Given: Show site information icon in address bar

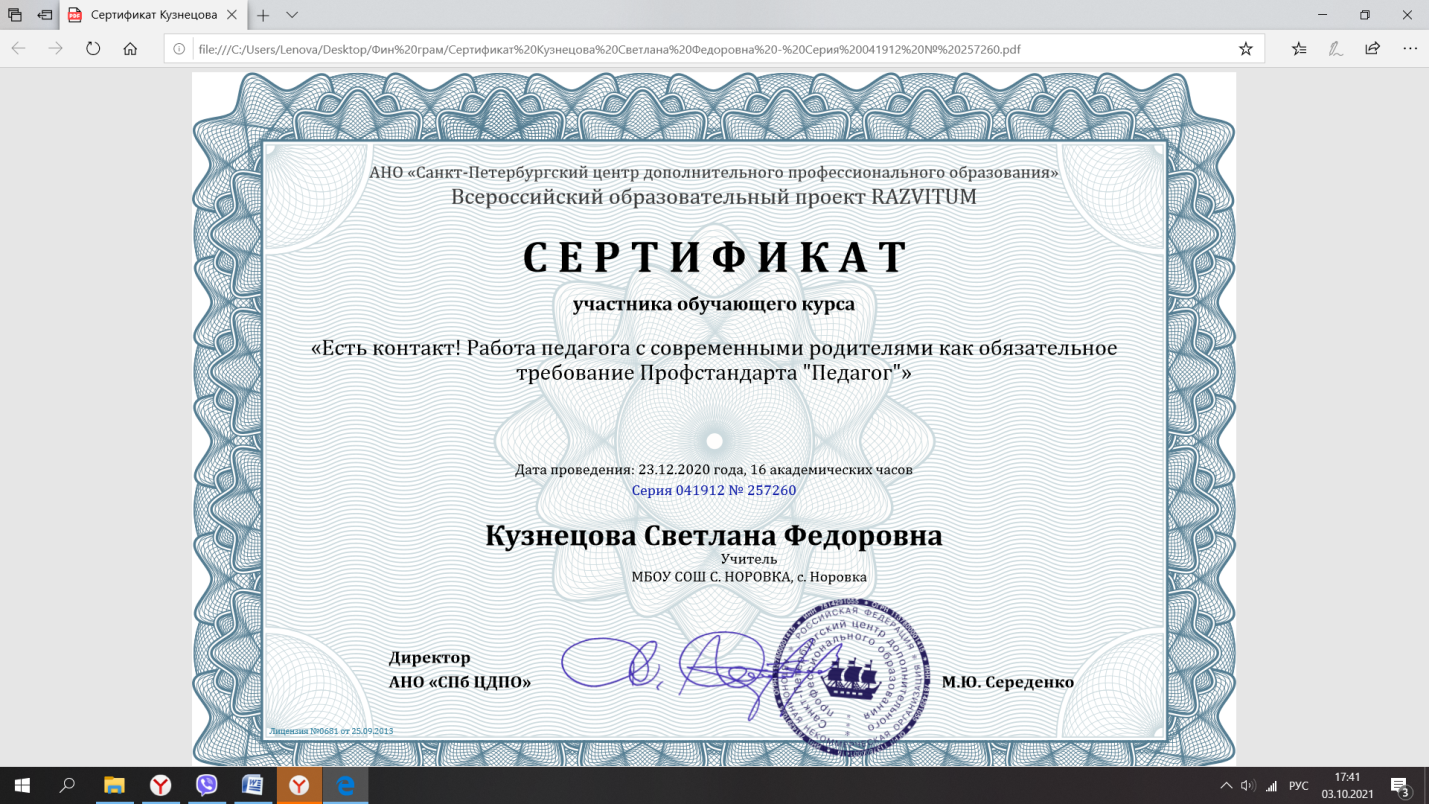Looking at the screenshot, I should coord(179,48).
